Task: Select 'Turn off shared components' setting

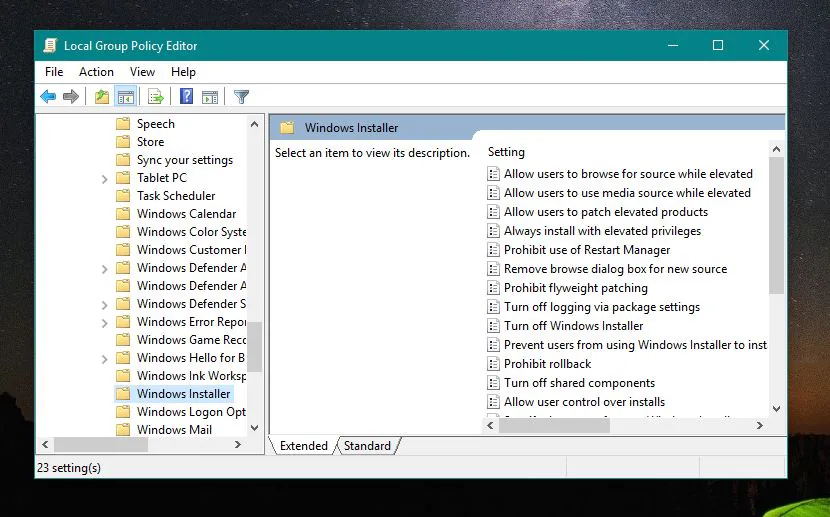Action: [579, 383]
